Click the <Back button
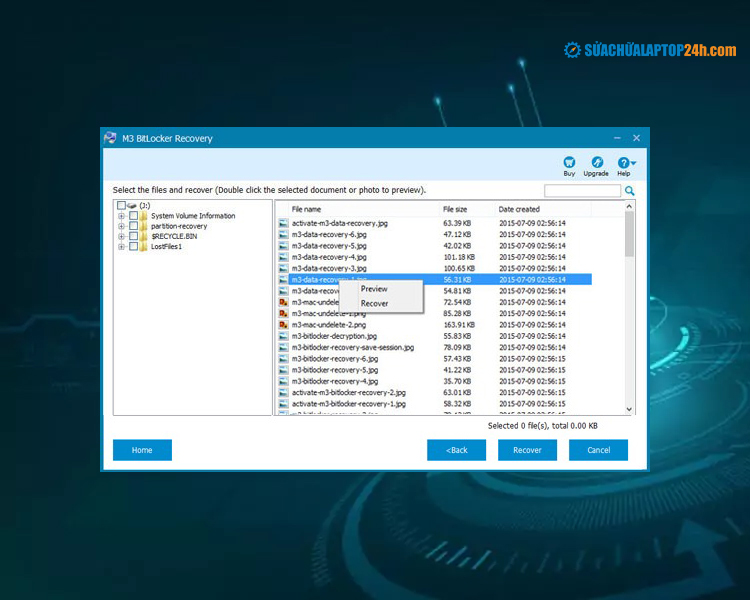The image size is (750, 600). [x=456, y=450]
